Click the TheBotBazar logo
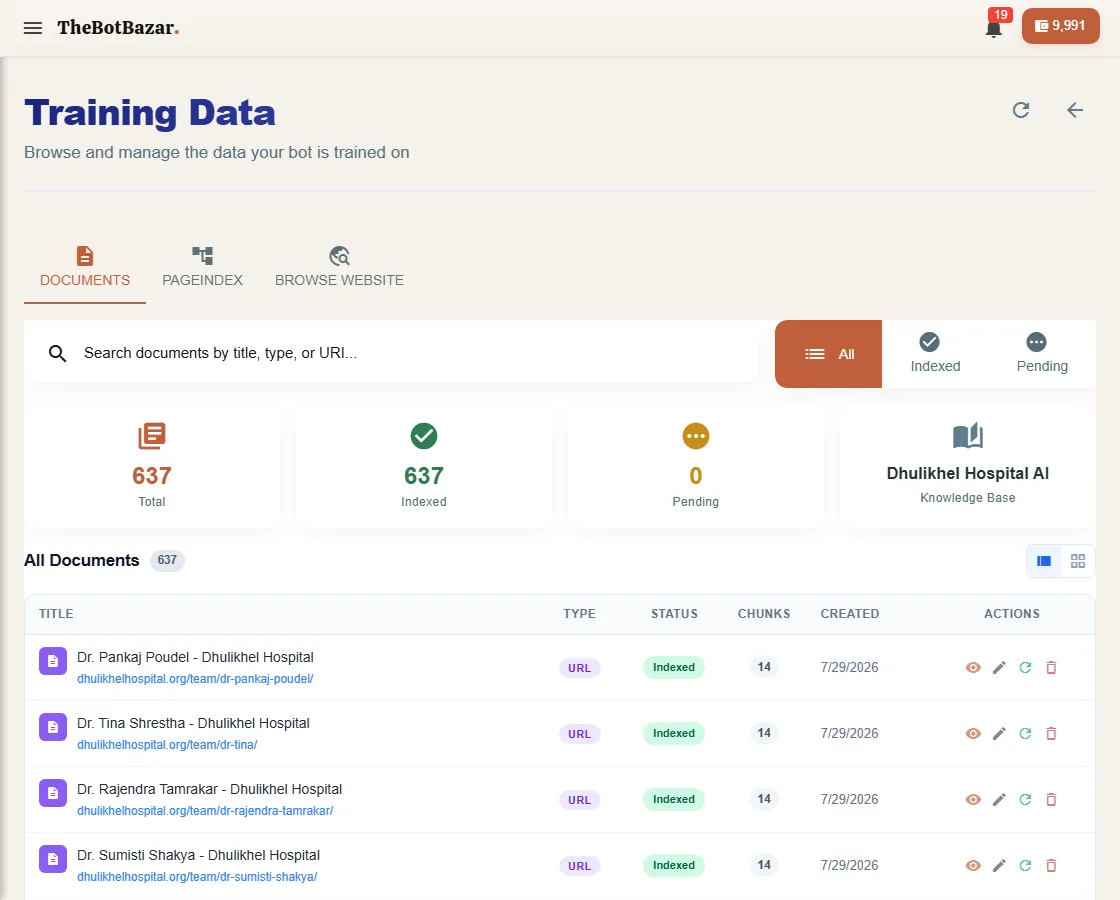This screenshot has height=900, width=1120. pos(118,28)
